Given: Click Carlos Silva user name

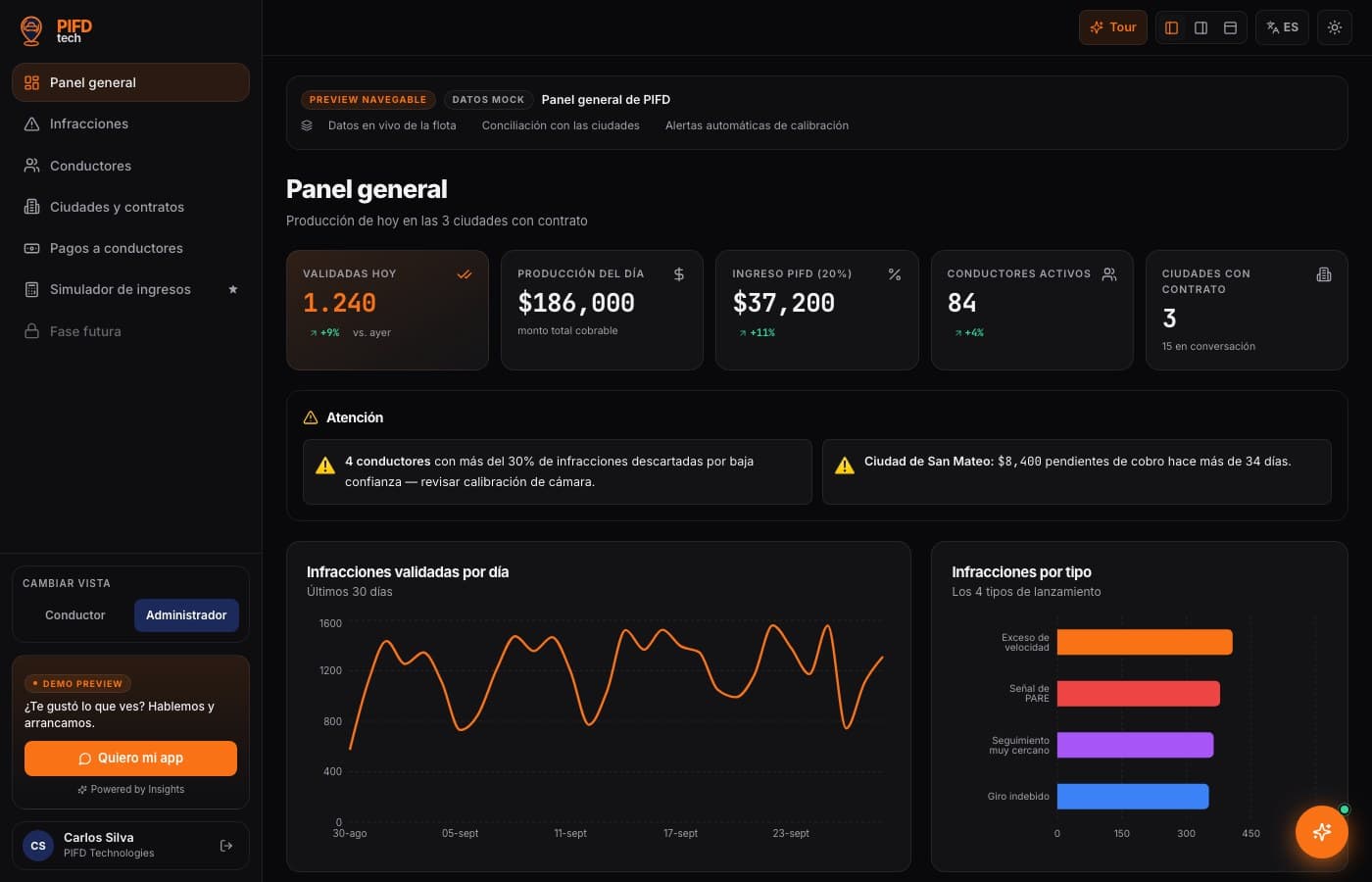Looking at the screenshot, I should click(x=99, y=838).
